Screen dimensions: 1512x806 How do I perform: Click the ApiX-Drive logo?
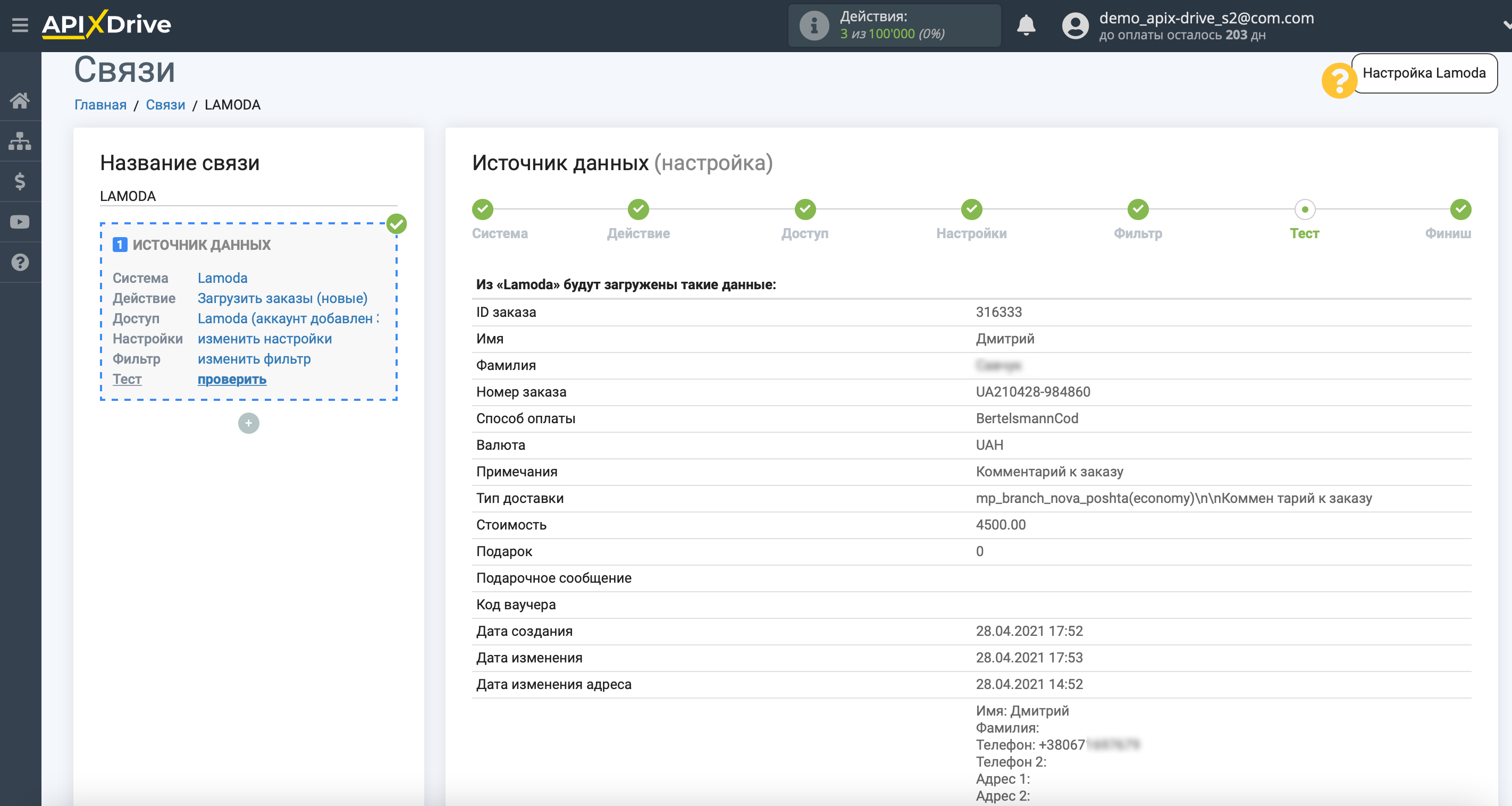(106, 24)
